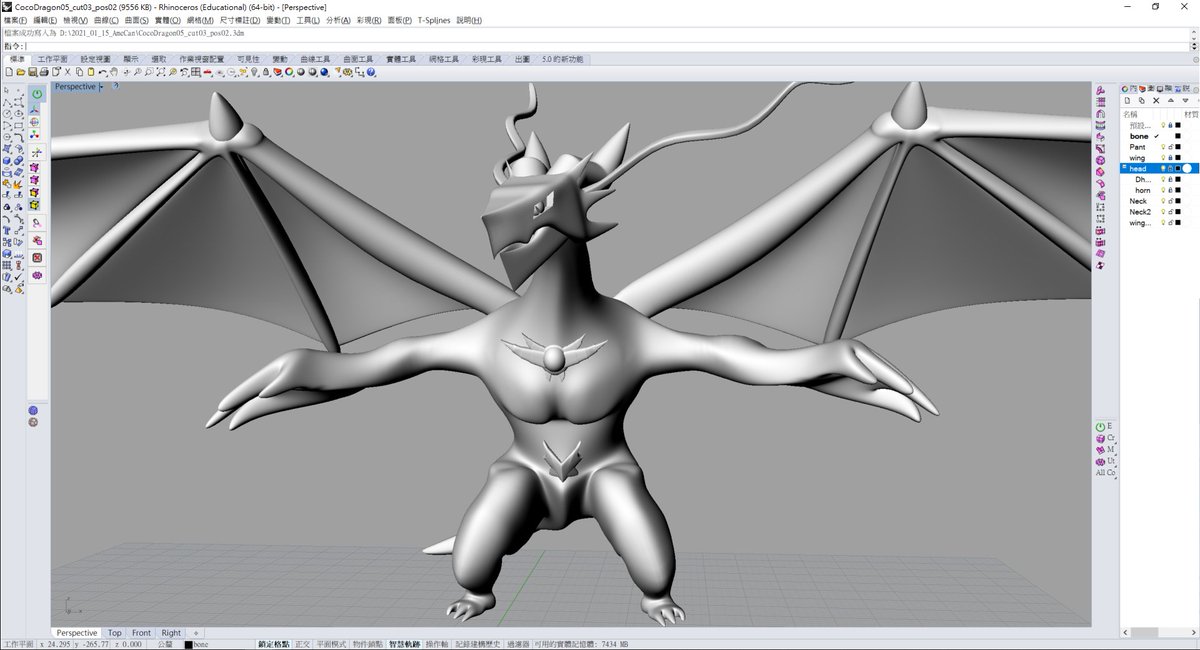Click the Move layer up triangle

point(1171,100)
